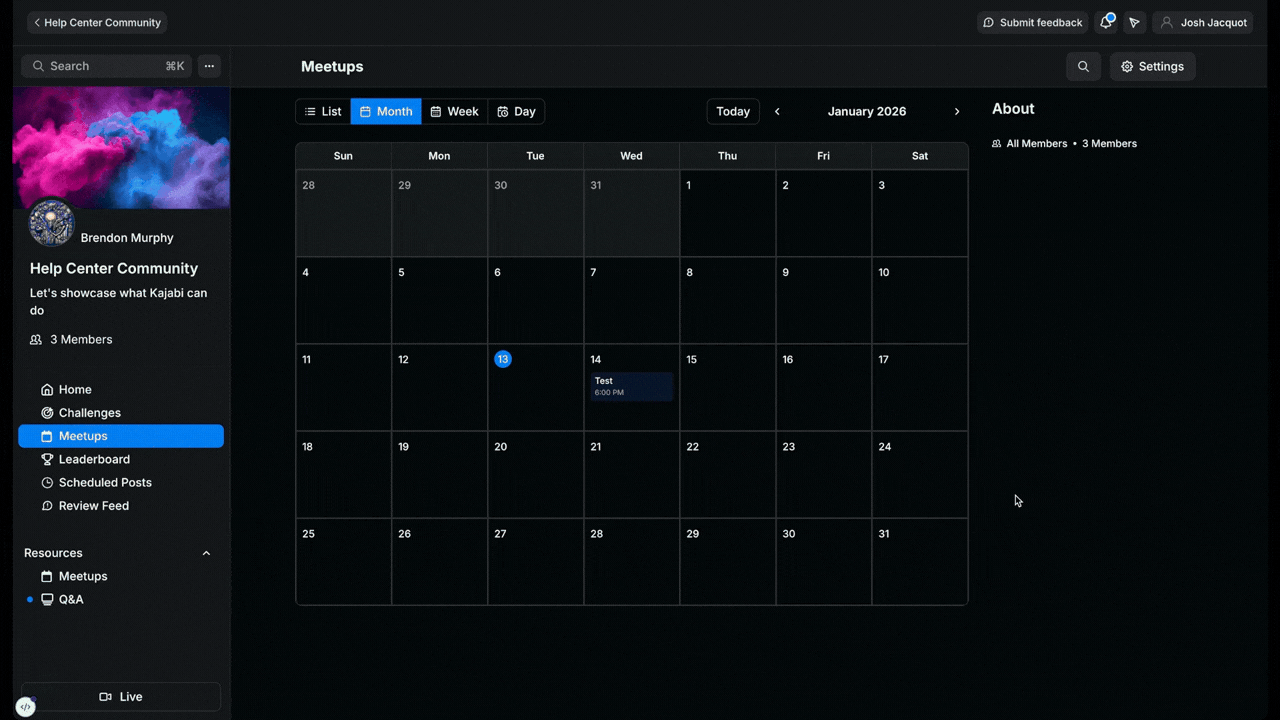1280x720 pixels.
Task: Switch the calendar to Week view
Action: coord(454,111)
